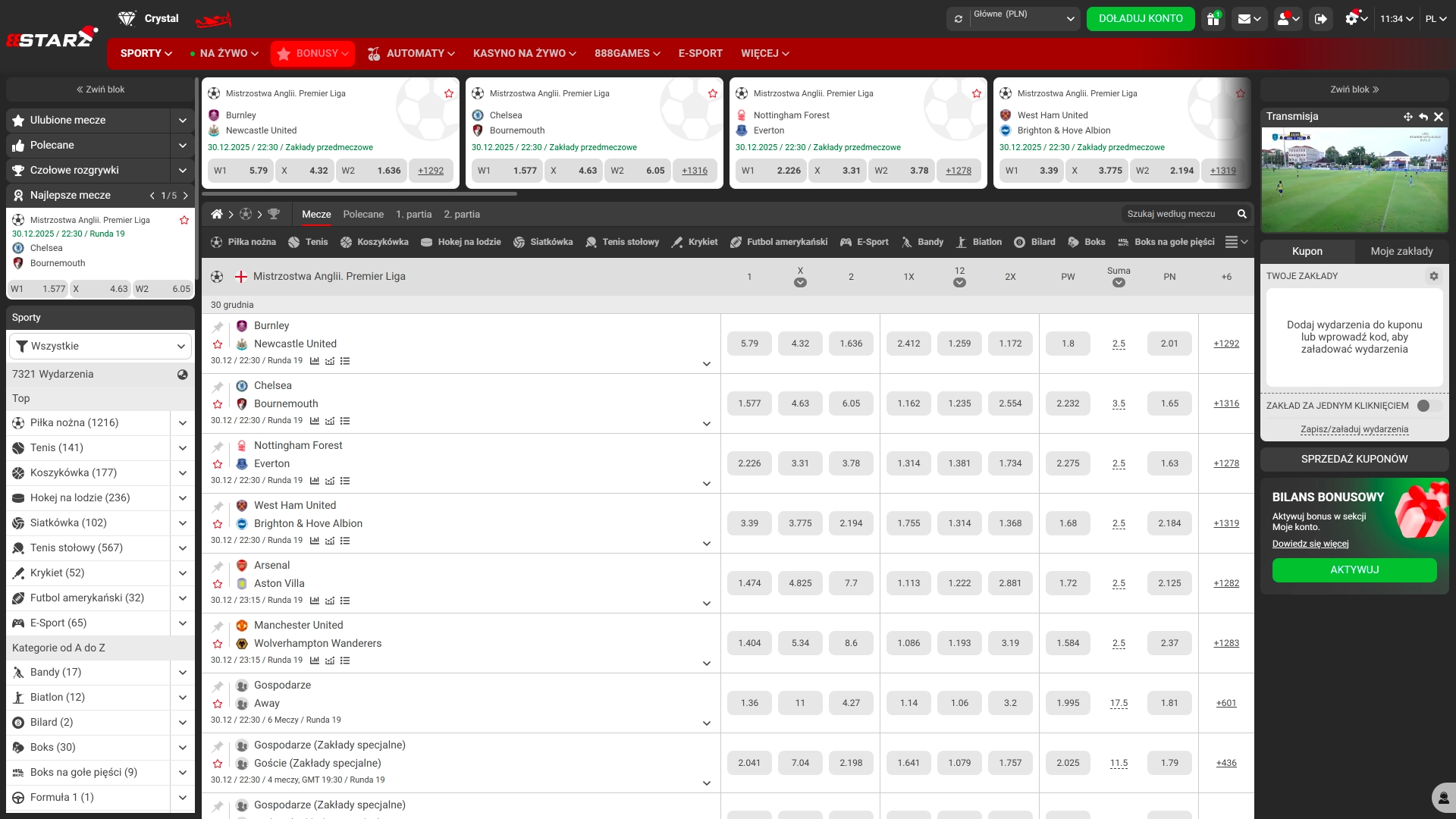This screenshot has height=819, width=1456.
Task: Select Hokej na lodzie in the sports bar
Action: (x=461, y=242)
